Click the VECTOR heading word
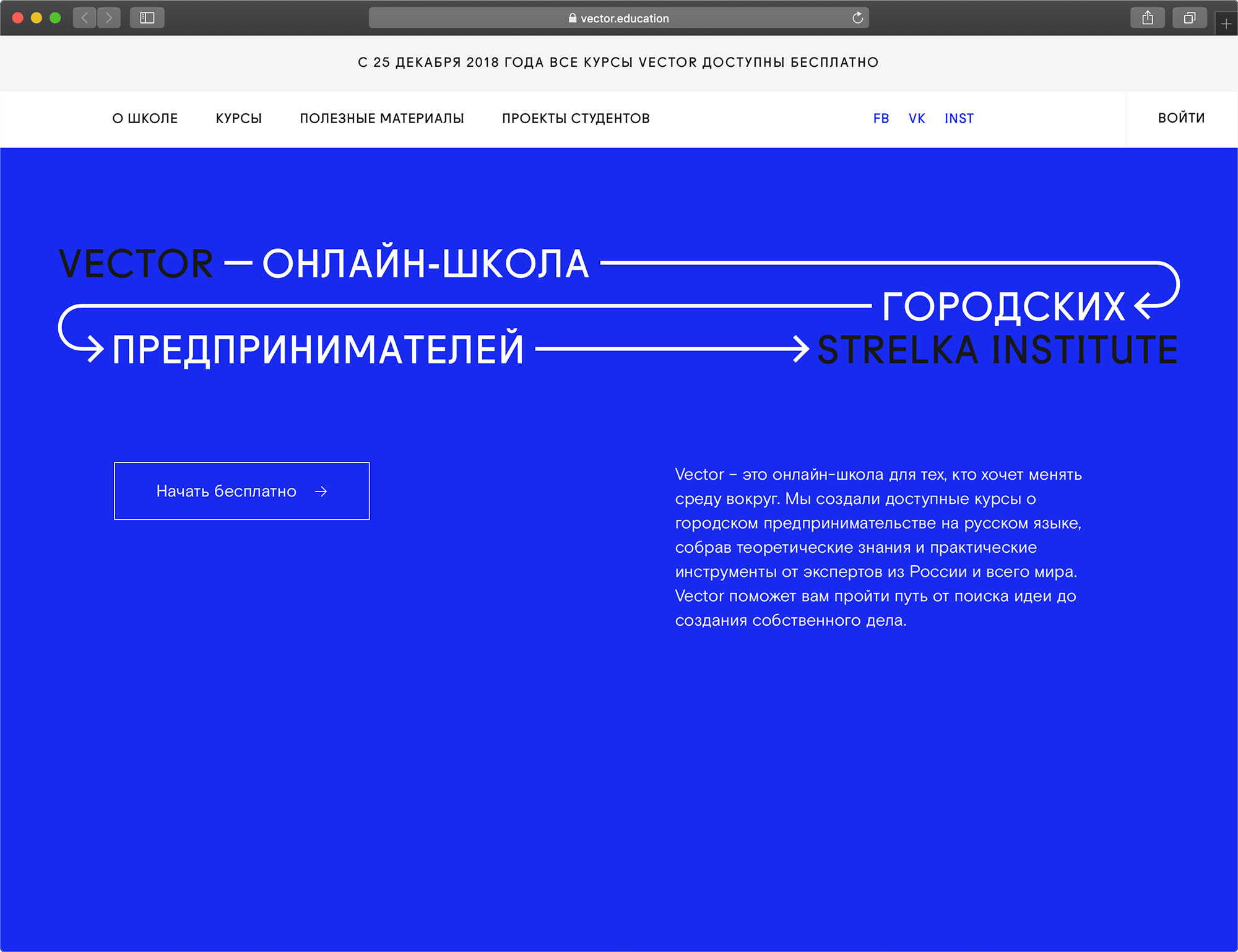This screenshot has height=952, width=1238. coord(136,264)
